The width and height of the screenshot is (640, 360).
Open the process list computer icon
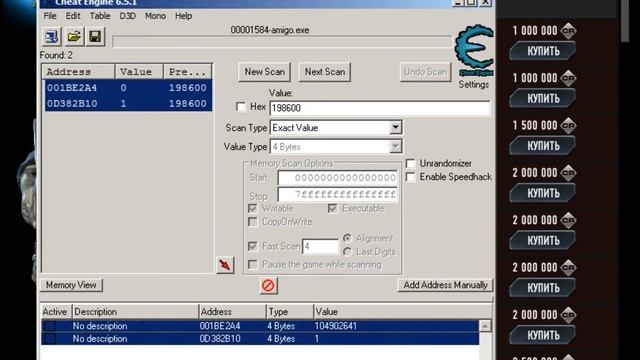51,37
